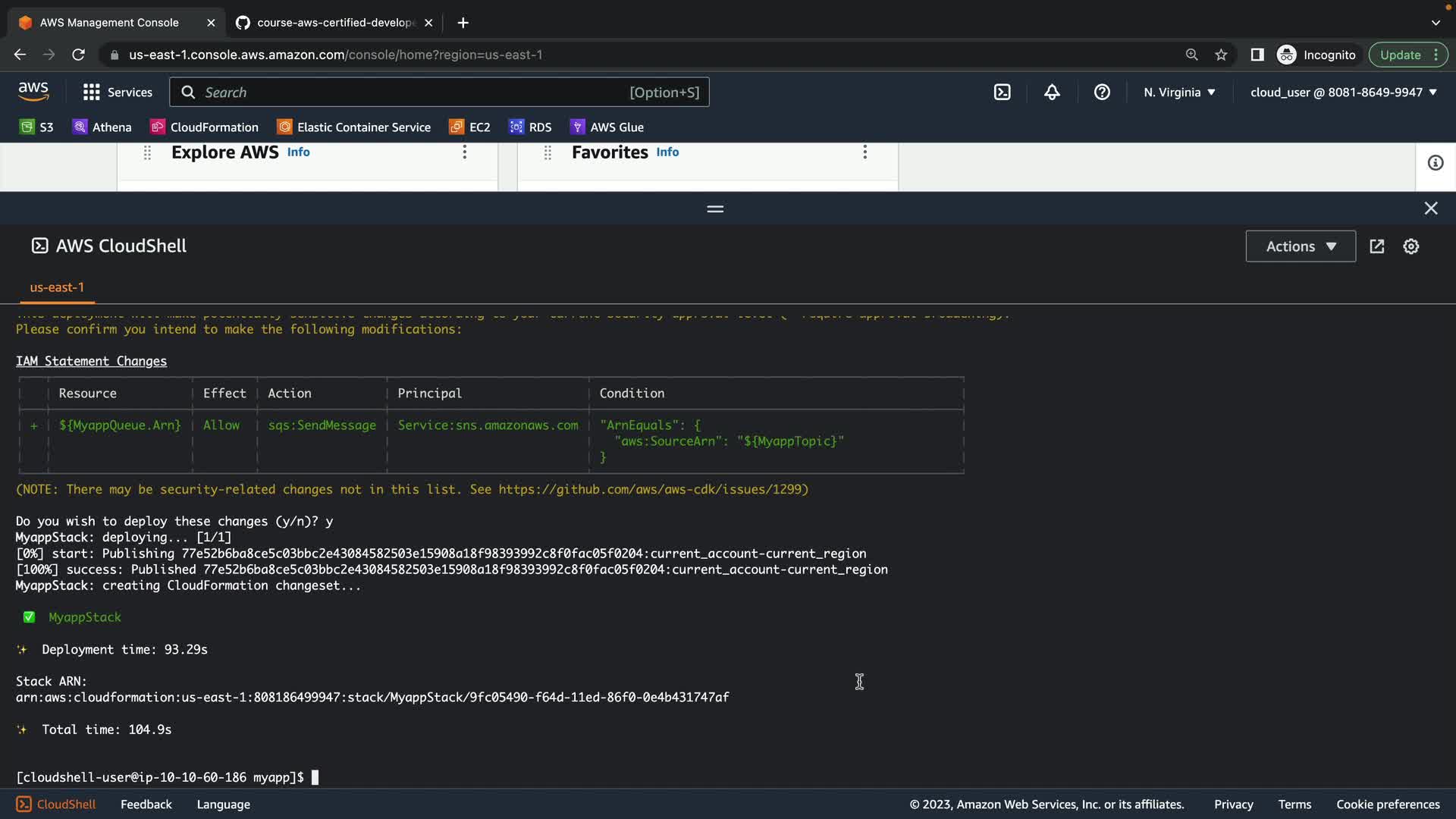This screenshot has height=819, width=1456.
Task: Open the help question mark menu
Action: pos(1102,92)
